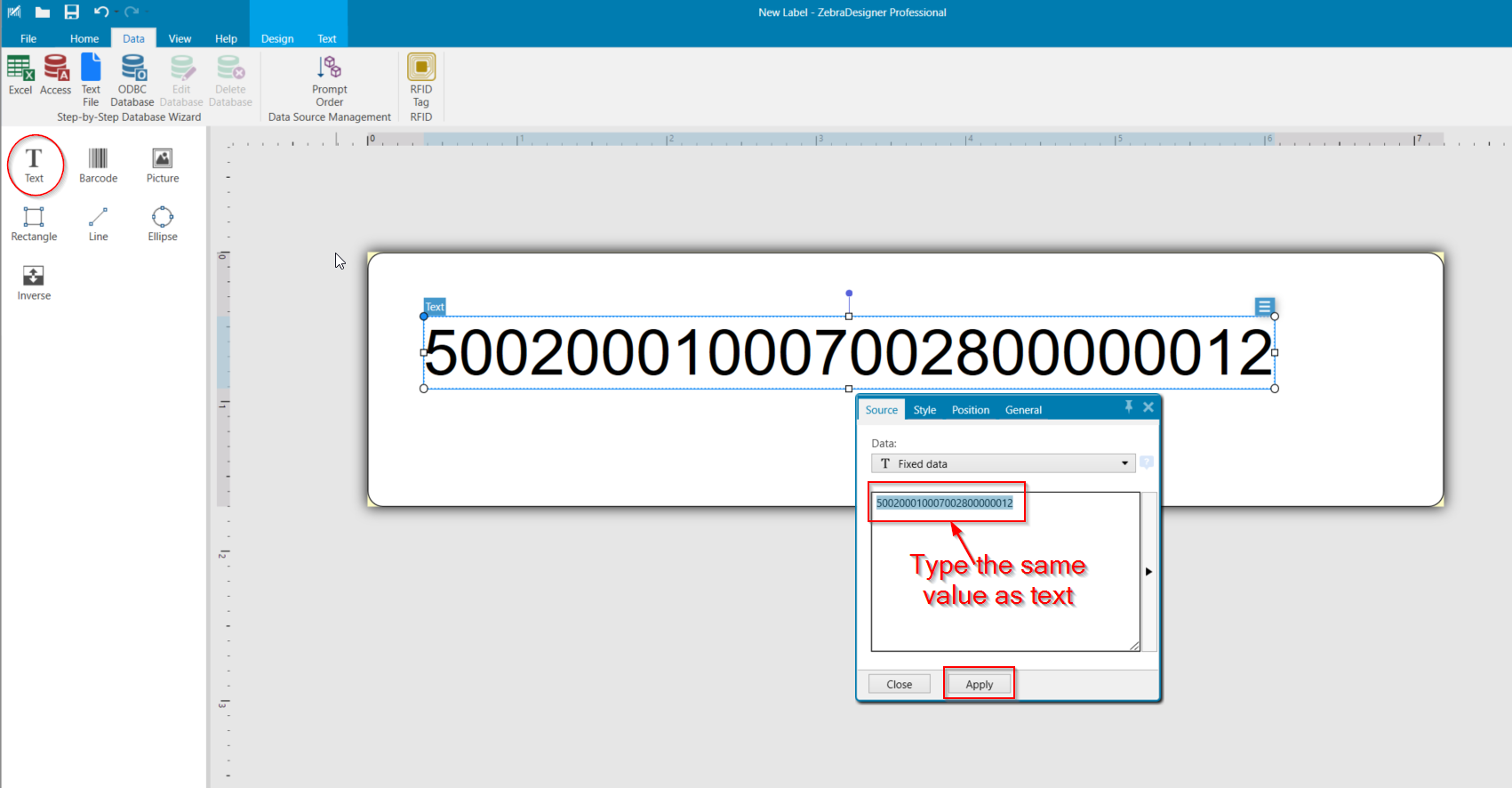Select the Barcode tool
Screen dimensions: 1512x788
point(98,165)
